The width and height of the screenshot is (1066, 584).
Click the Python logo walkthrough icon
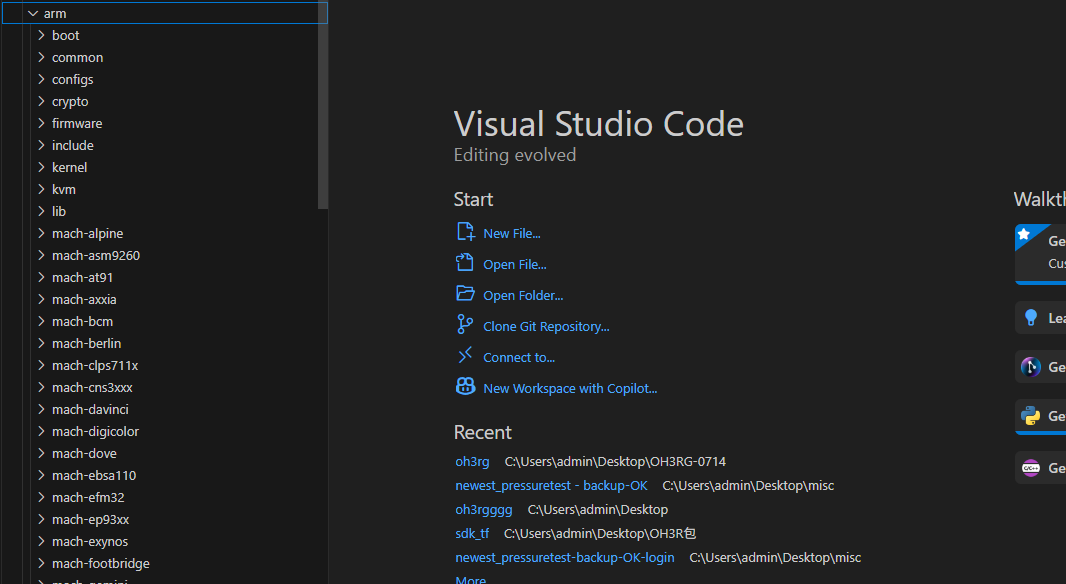coord(1031,415)
